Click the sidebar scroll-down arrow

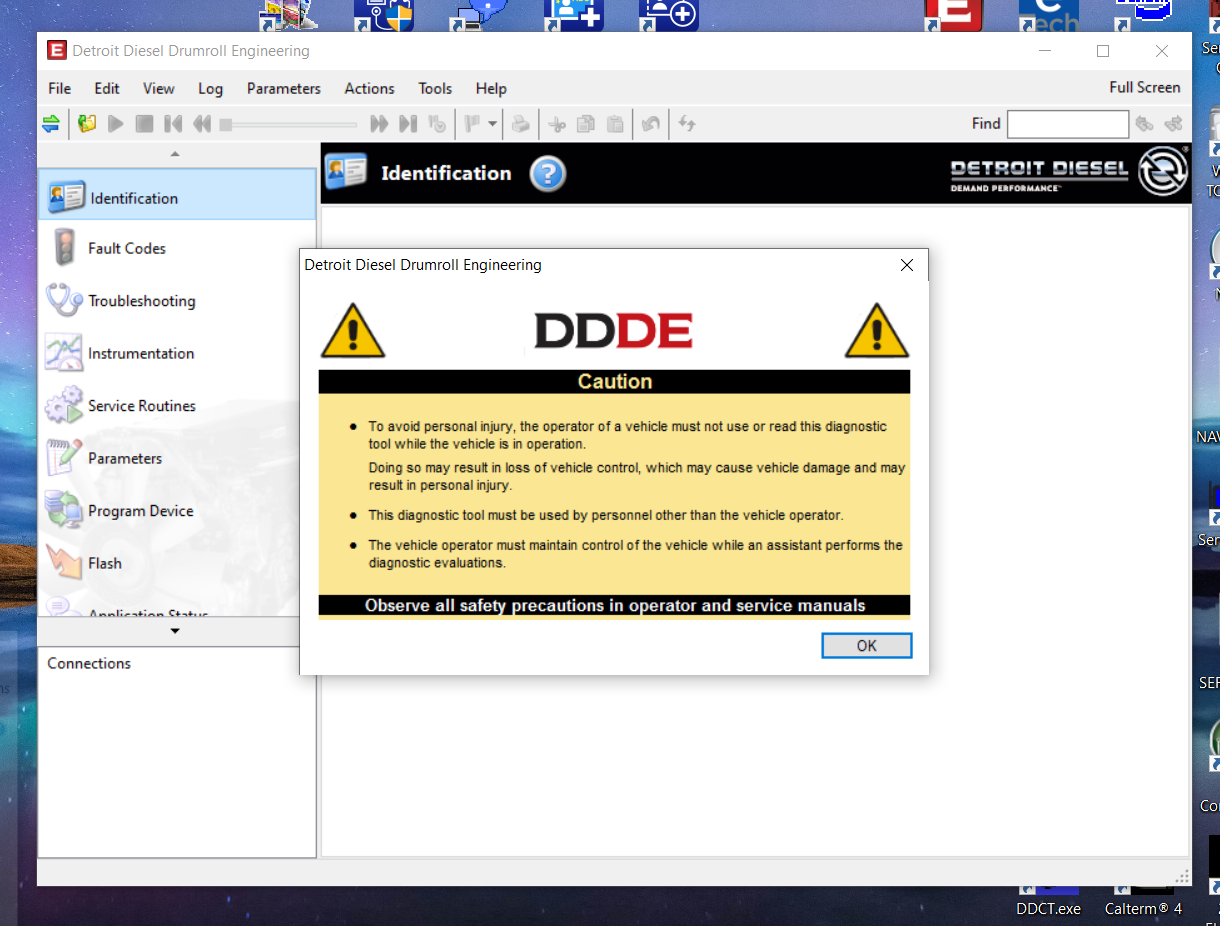176,630
